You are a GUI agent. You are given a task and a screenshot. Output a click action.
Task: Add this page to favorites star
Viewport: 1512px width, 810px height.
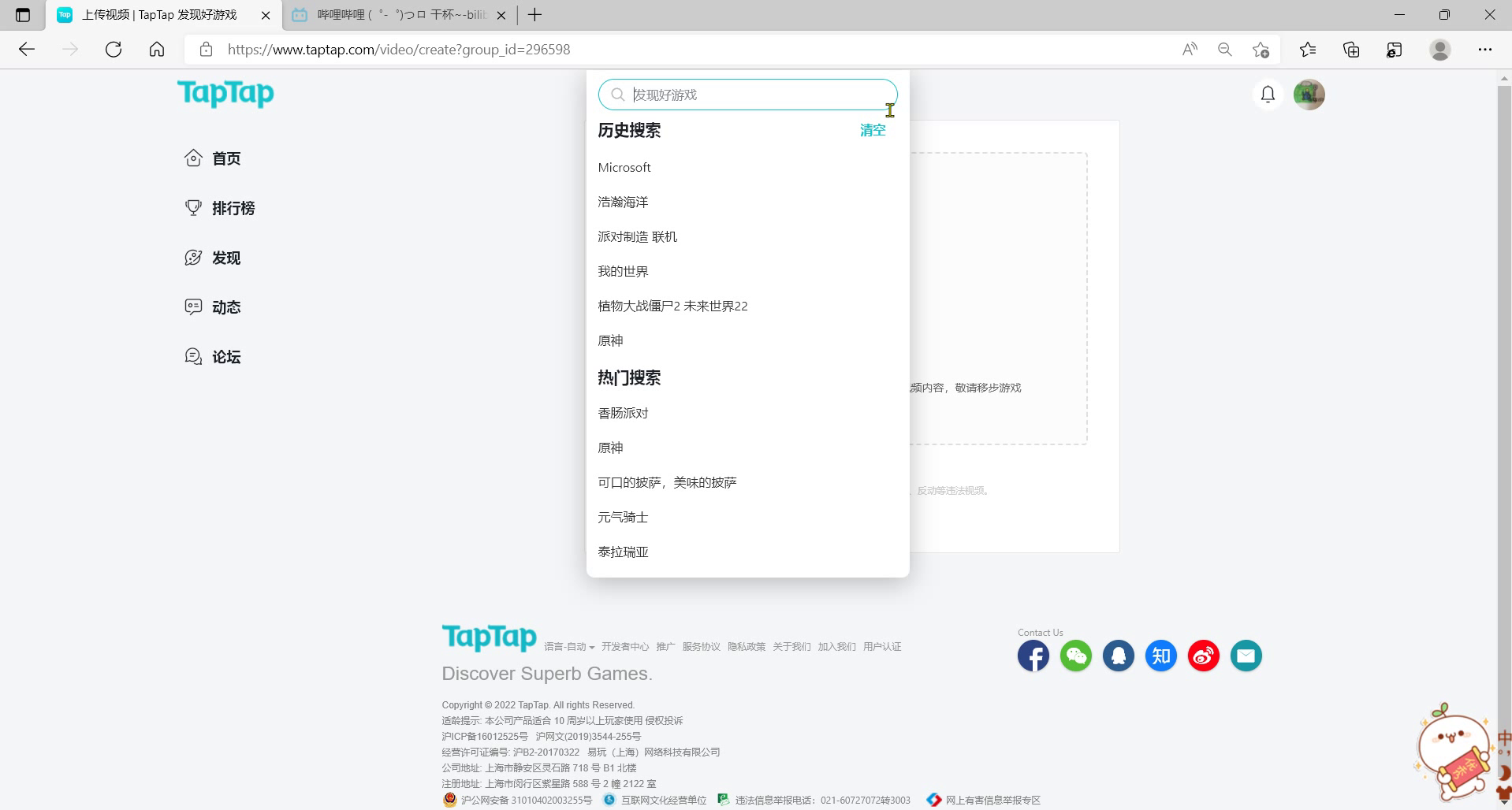point(1260,50)
